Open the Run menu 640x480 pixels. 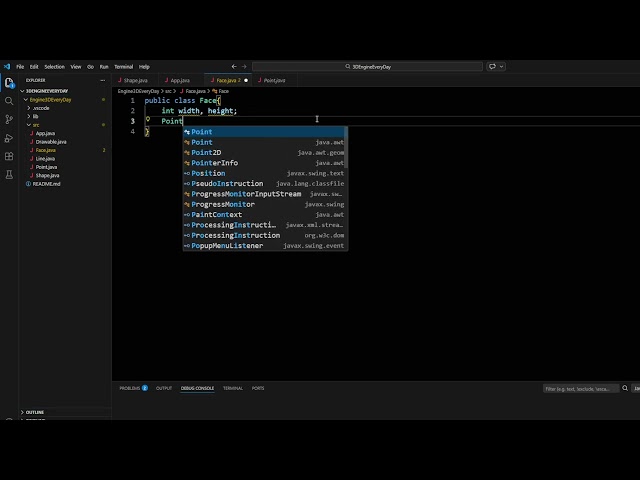click(104, 67)
